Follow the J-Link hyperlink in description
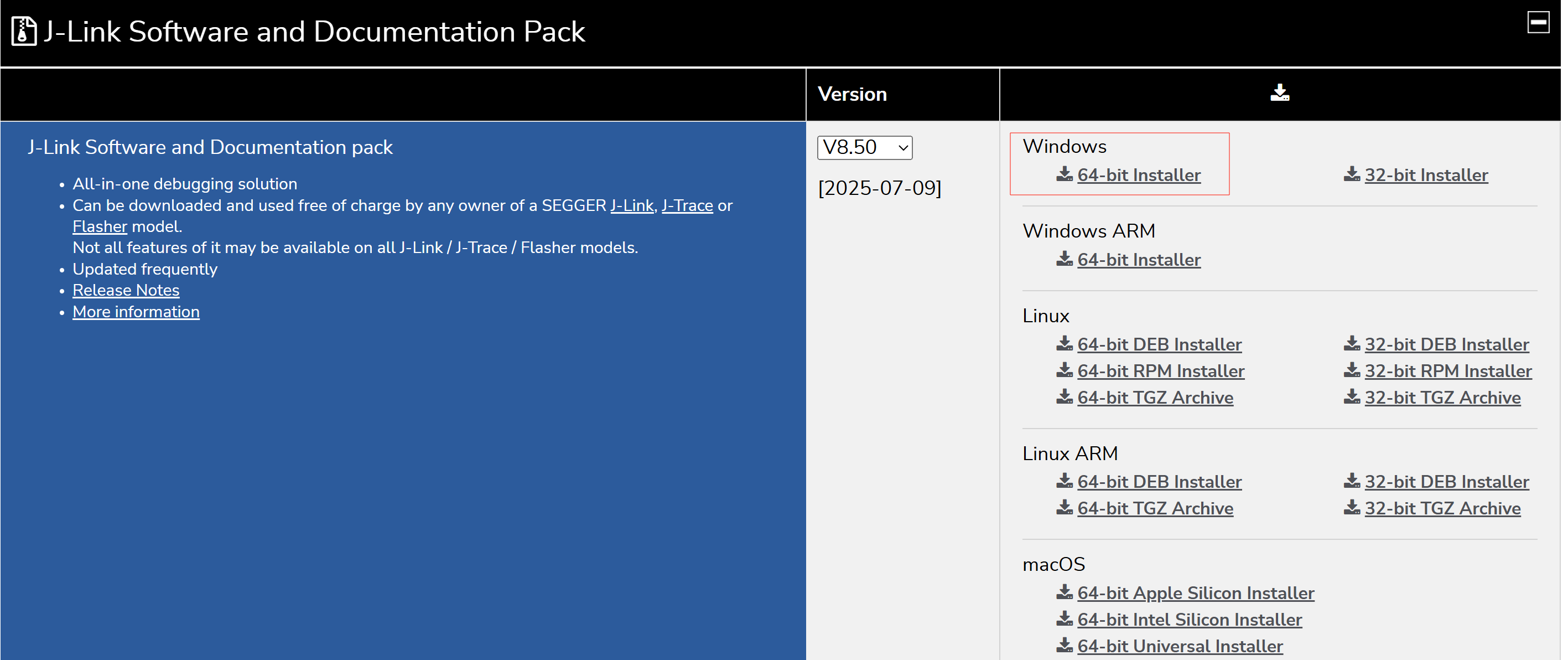Screen dimensions: 1568x660 pyautogui.click(x=631, y=205)
